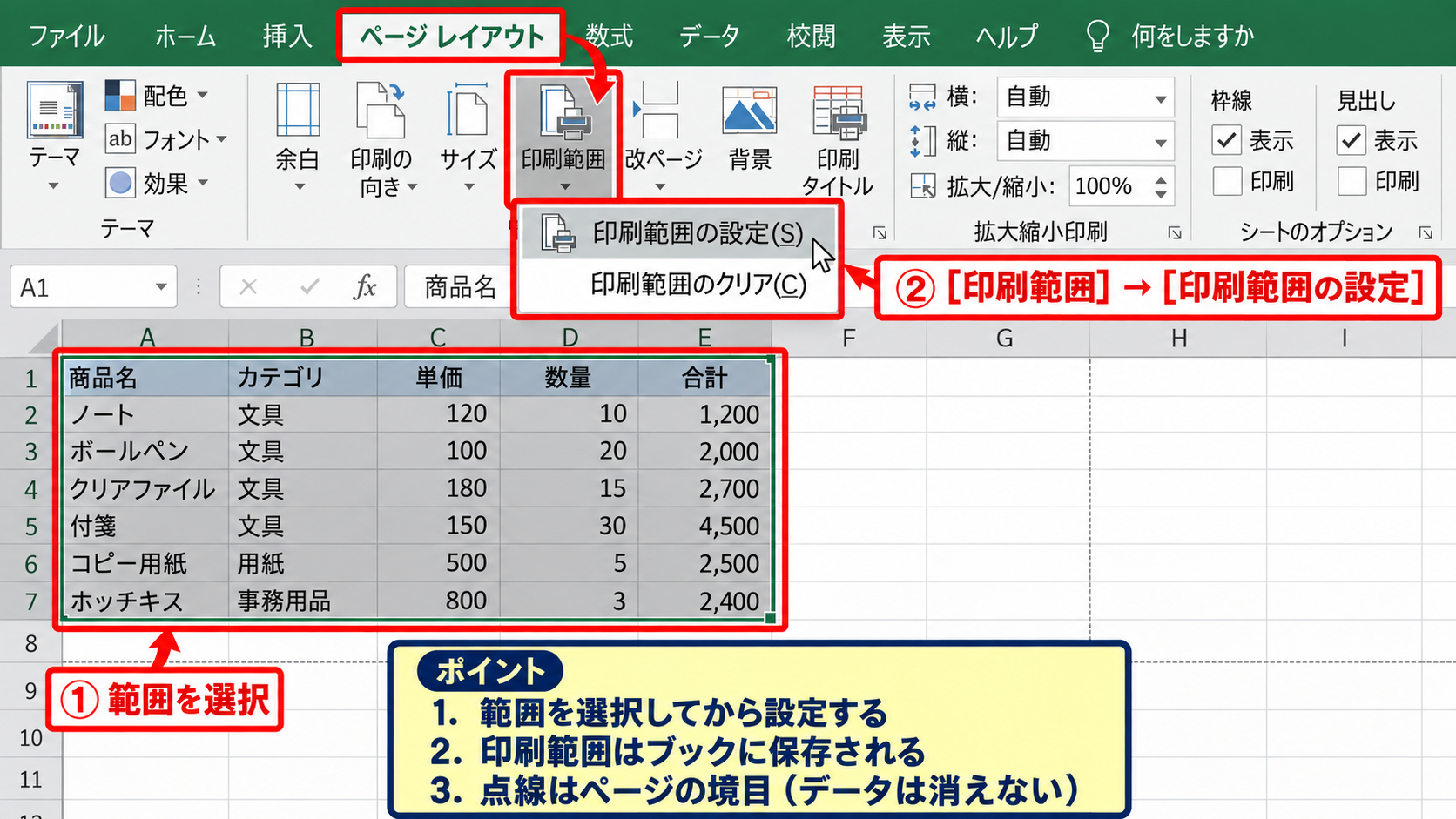This screenshot has width=1456, height=819.
Task: Click the cell containing 事務用品
Action: [303, 601]
